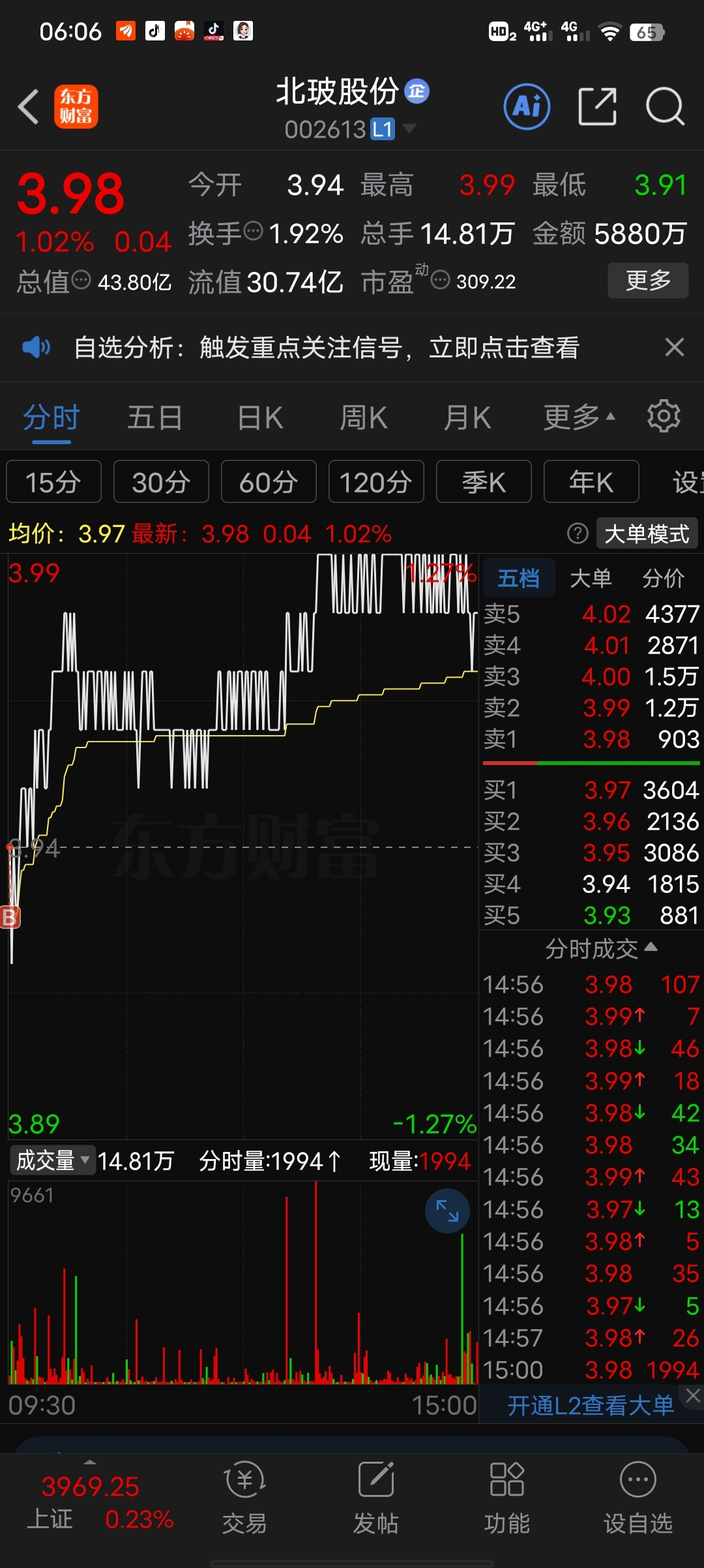Viewport: 704px width, 1568px height.
Task: Tap info icon next to 总值
Action: (x=81, y=280)
